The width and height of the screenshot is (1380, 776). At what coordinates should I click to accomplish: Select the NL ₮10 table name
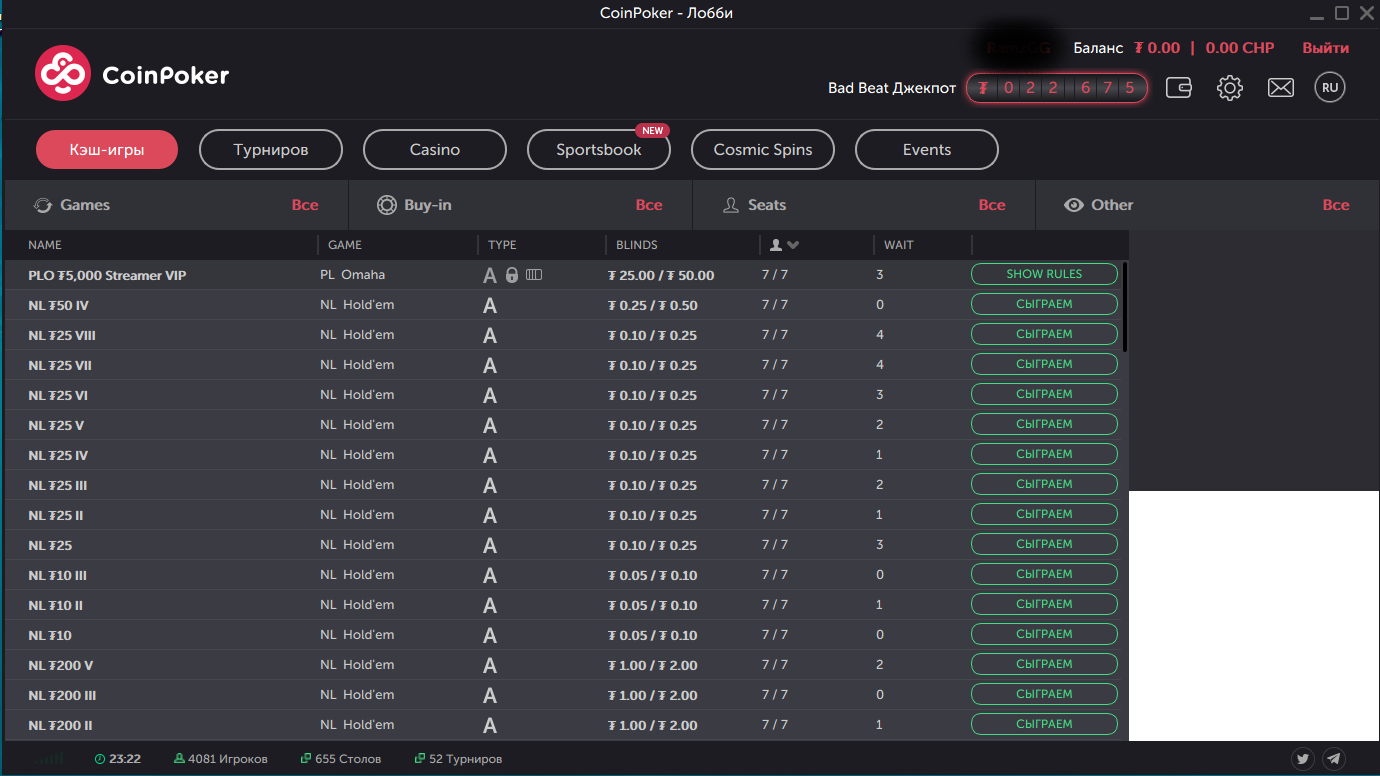50,636
